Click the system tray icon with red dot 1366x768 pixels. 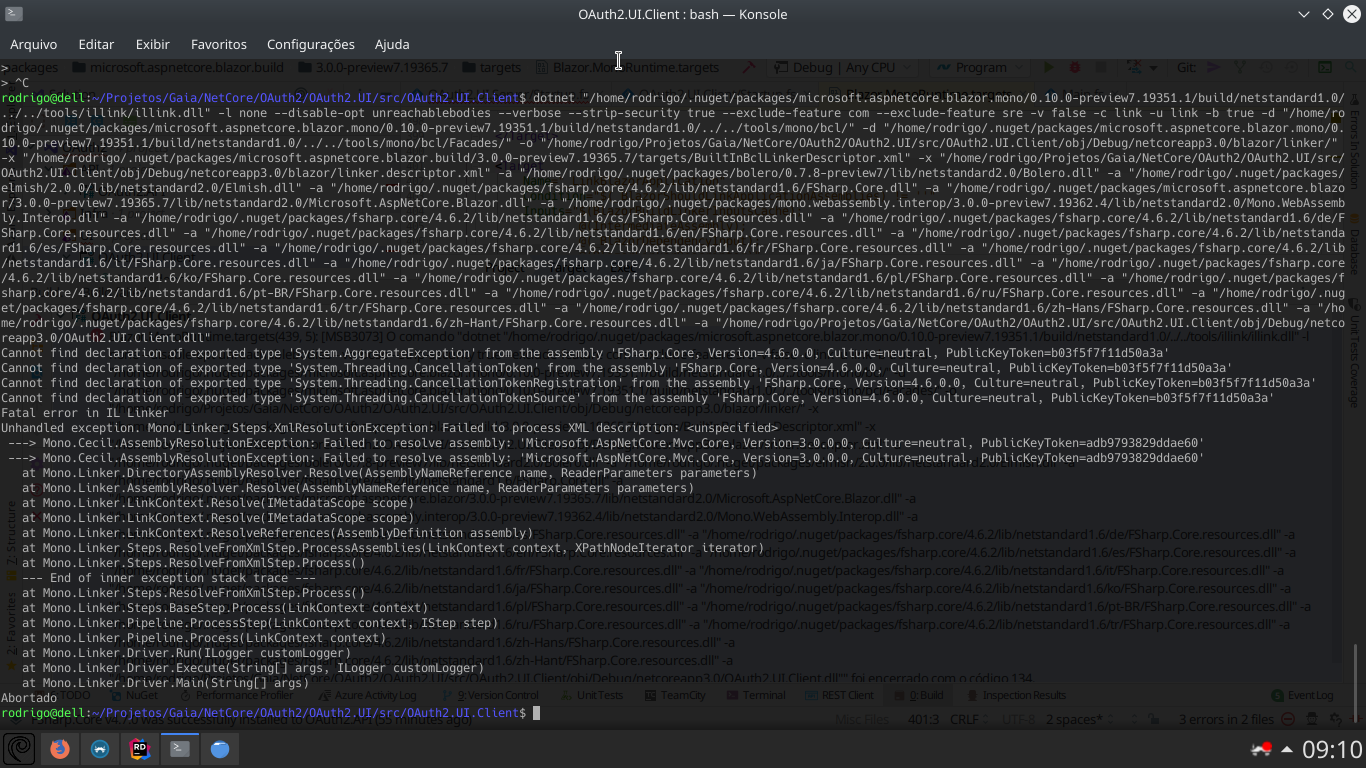(x=1261, y=749)
